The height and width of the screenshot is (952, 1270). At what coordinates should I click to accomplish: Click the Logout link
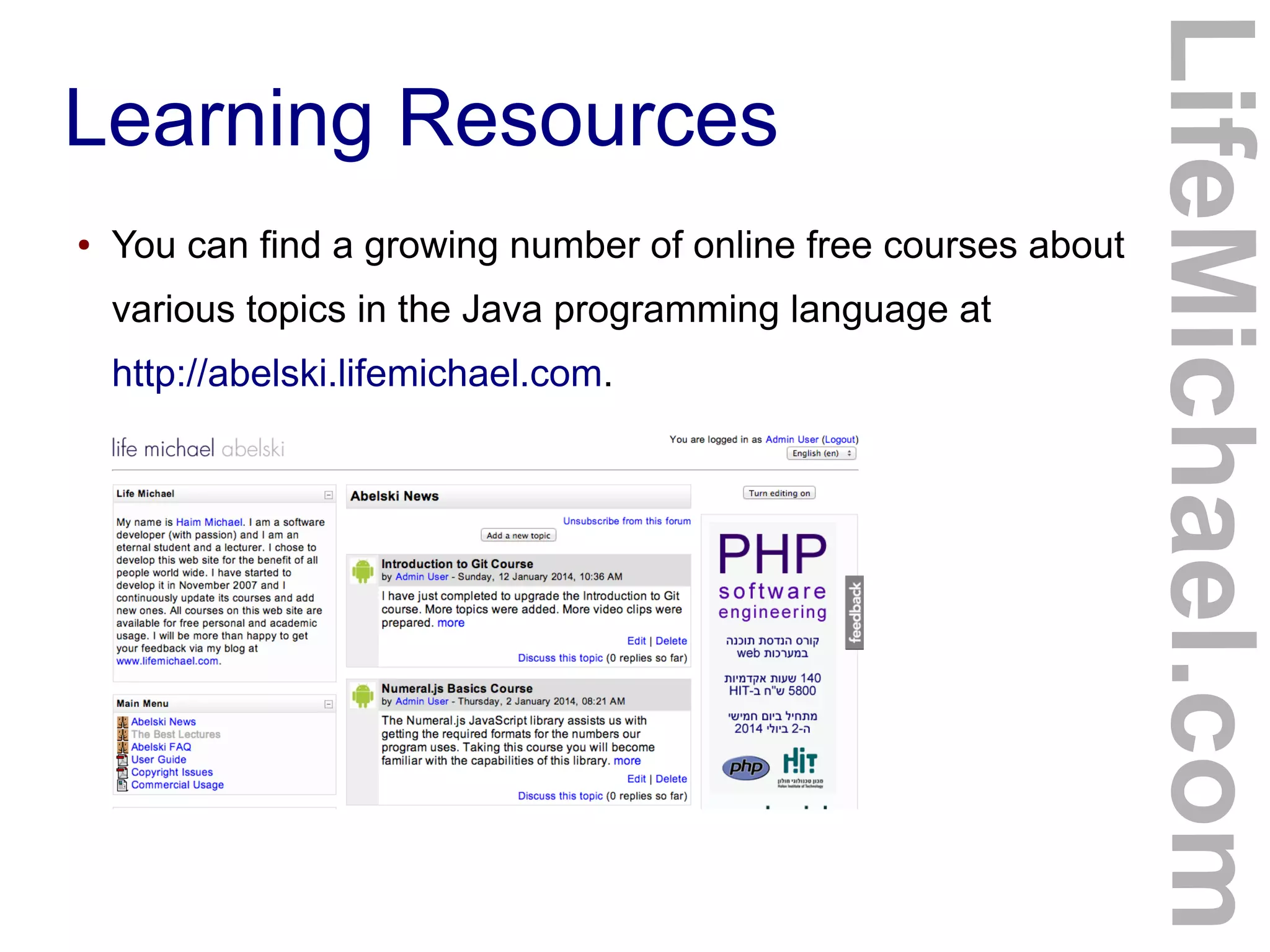tap(840, 439)
